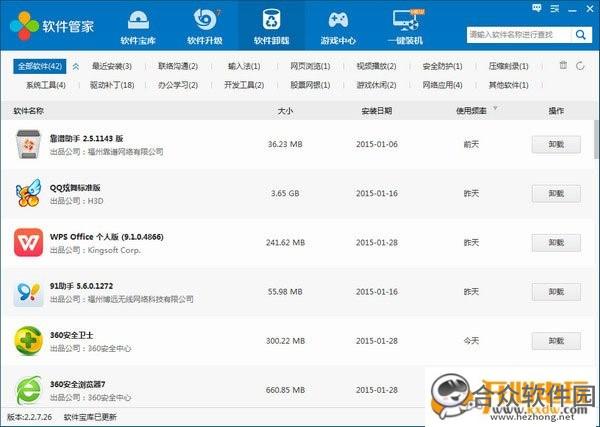
Task: Click the refresh list icon
Action: [x=580, y=66]
